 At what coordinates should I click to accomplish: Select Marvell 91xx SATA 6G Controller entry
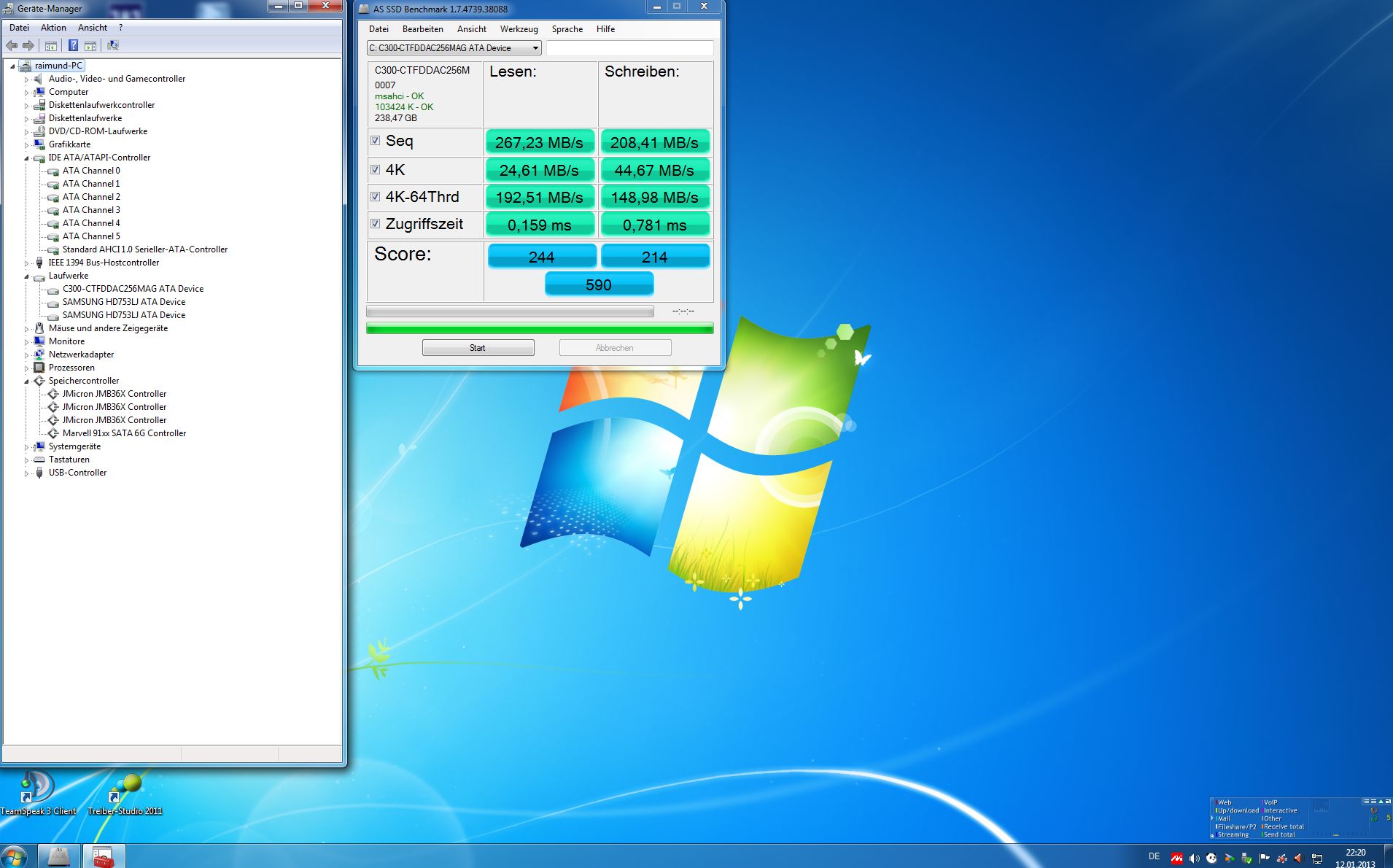[124, 433]
